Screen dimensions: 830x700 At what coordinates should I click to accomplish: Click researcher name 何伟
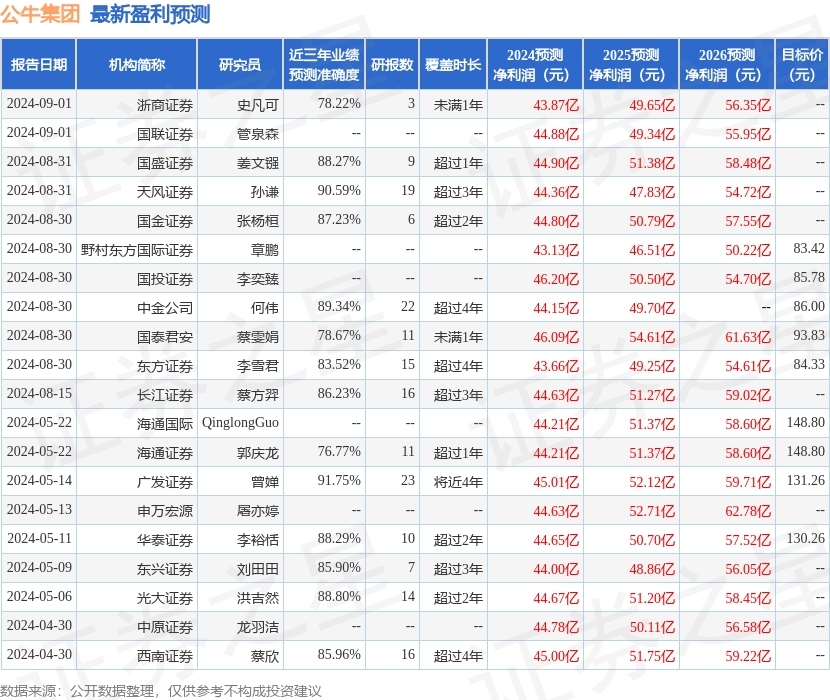pos(265,308)
